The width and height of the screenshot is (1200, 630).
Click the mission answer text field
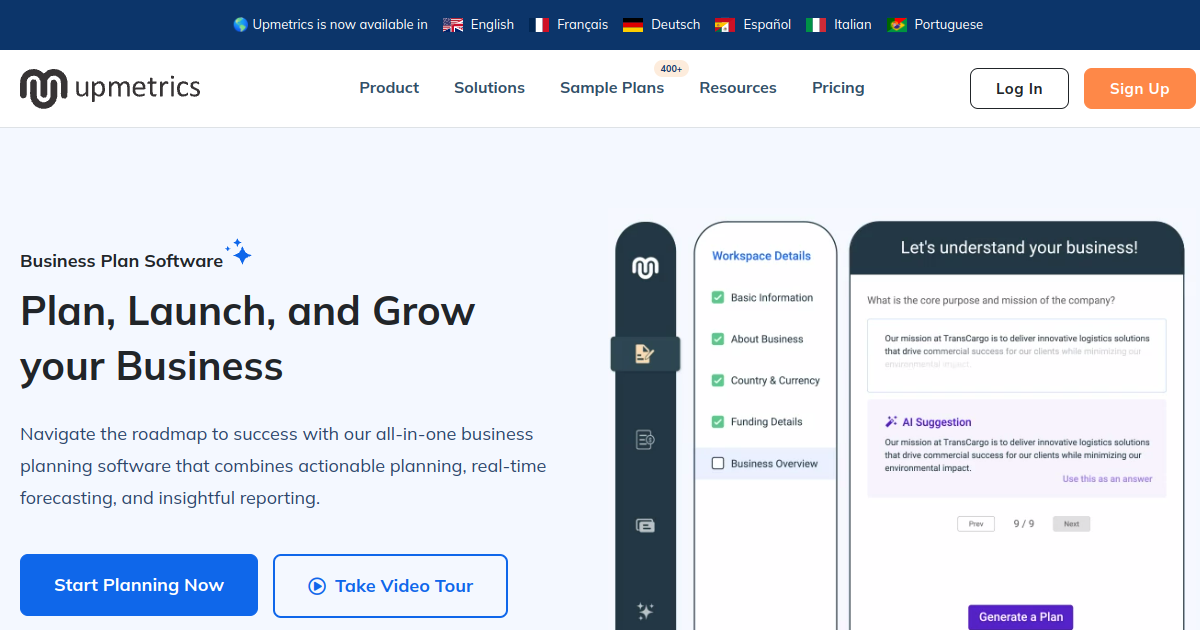(1016, 356)
